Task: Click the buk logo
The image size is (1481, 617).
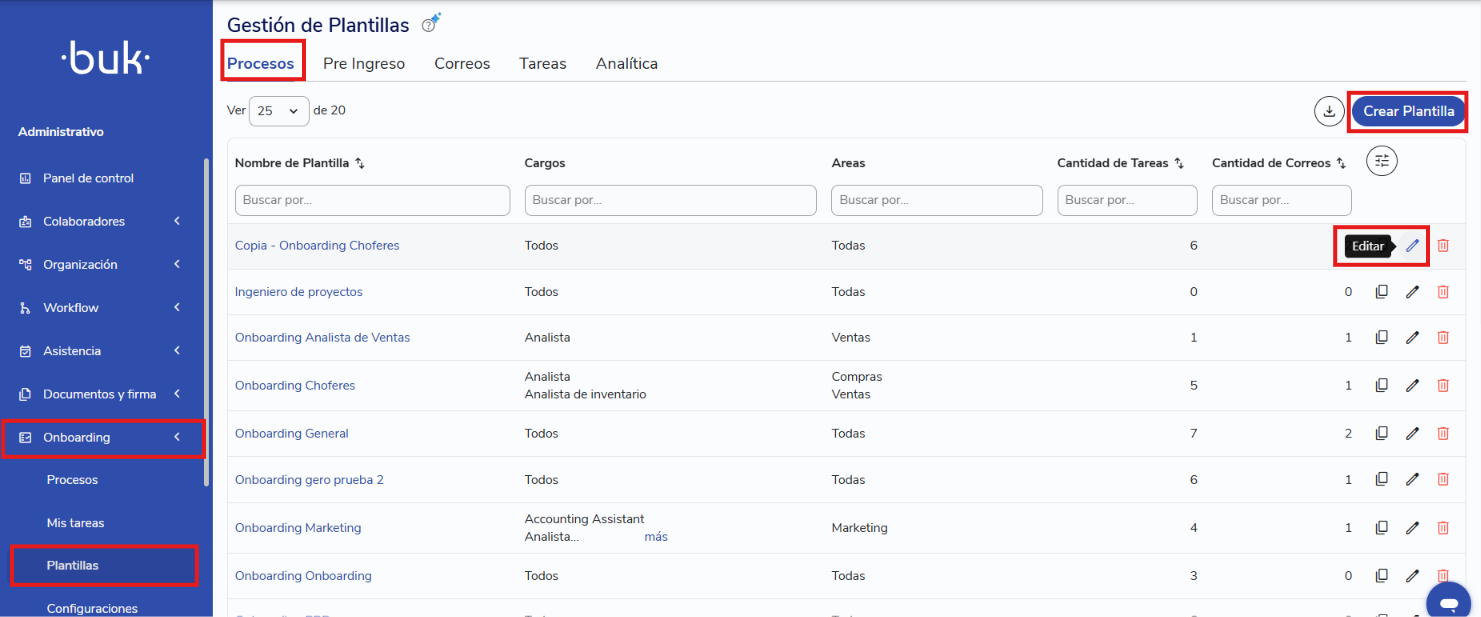Action: pyautogui.click(x=106, y=60)
